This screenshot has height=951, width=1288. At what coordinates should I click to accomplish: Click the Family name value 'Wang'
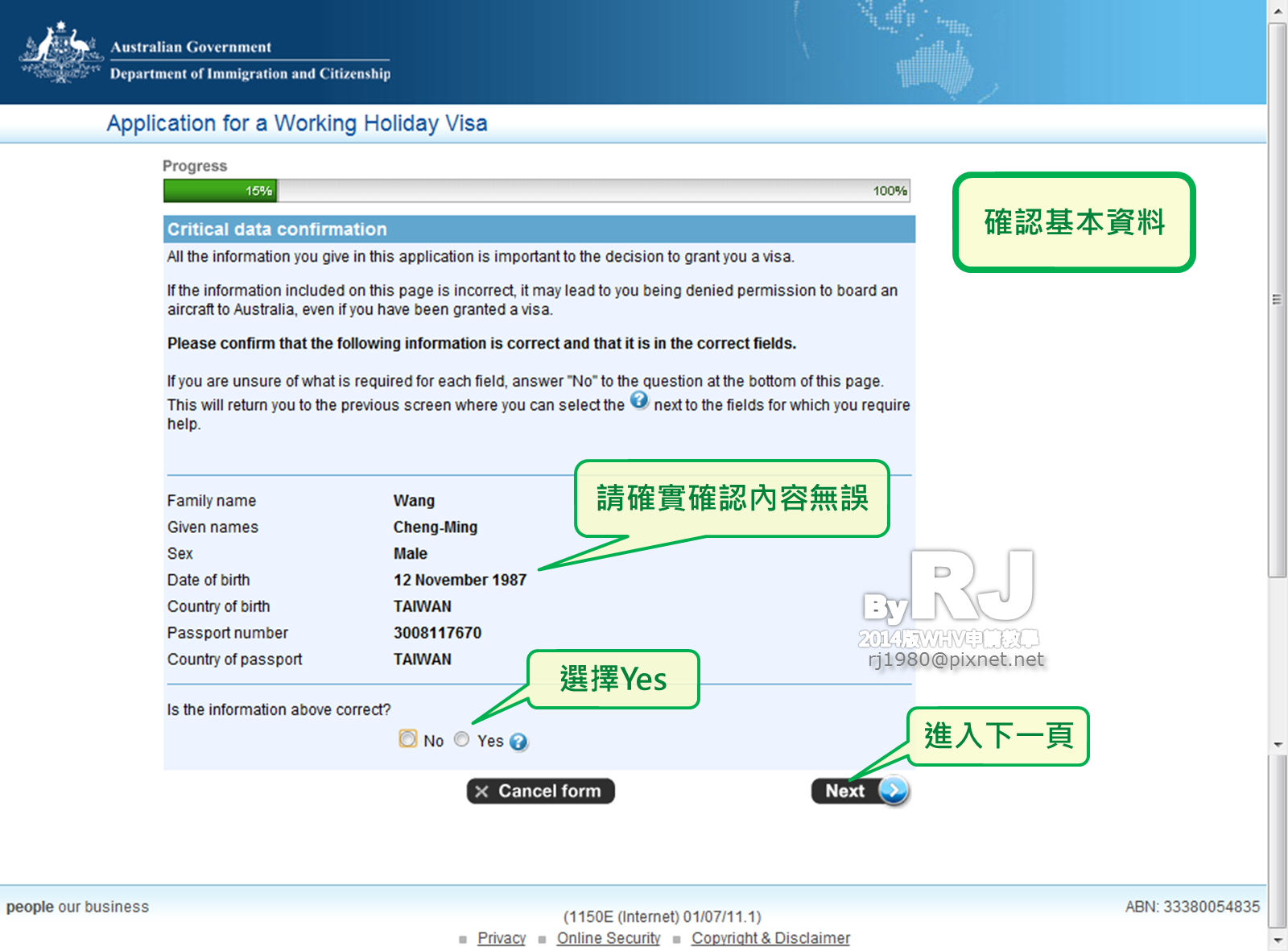click(x=414, y=501)
